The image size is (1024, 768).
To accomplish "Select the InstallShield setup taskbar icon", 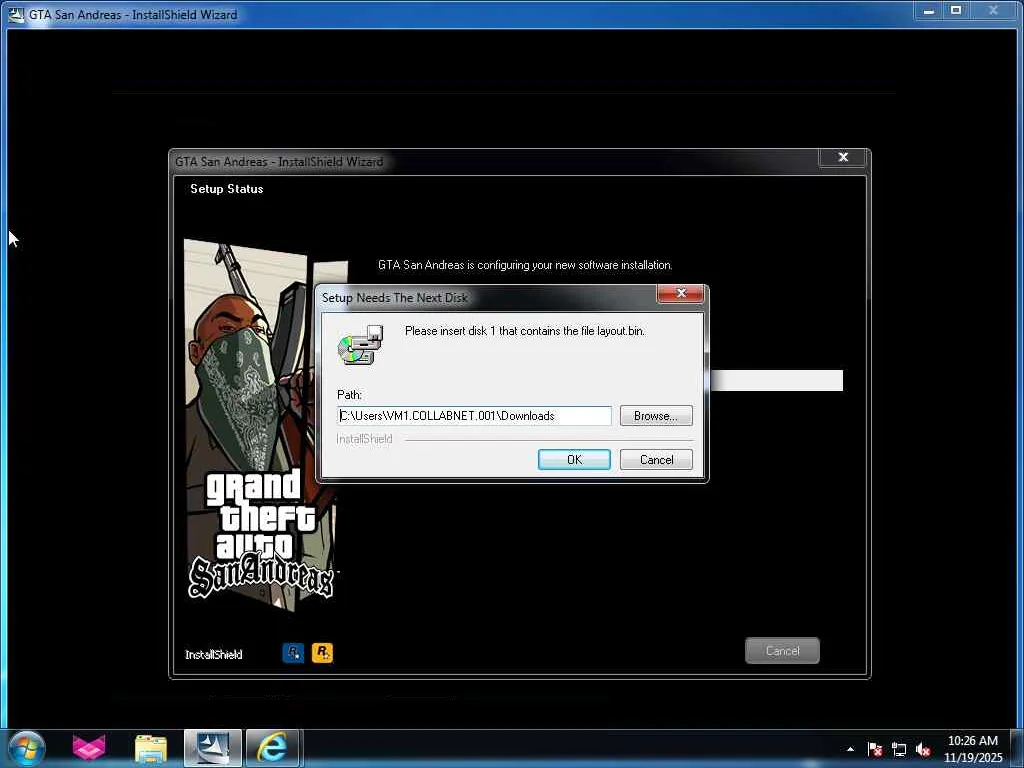I will point(213,748).
